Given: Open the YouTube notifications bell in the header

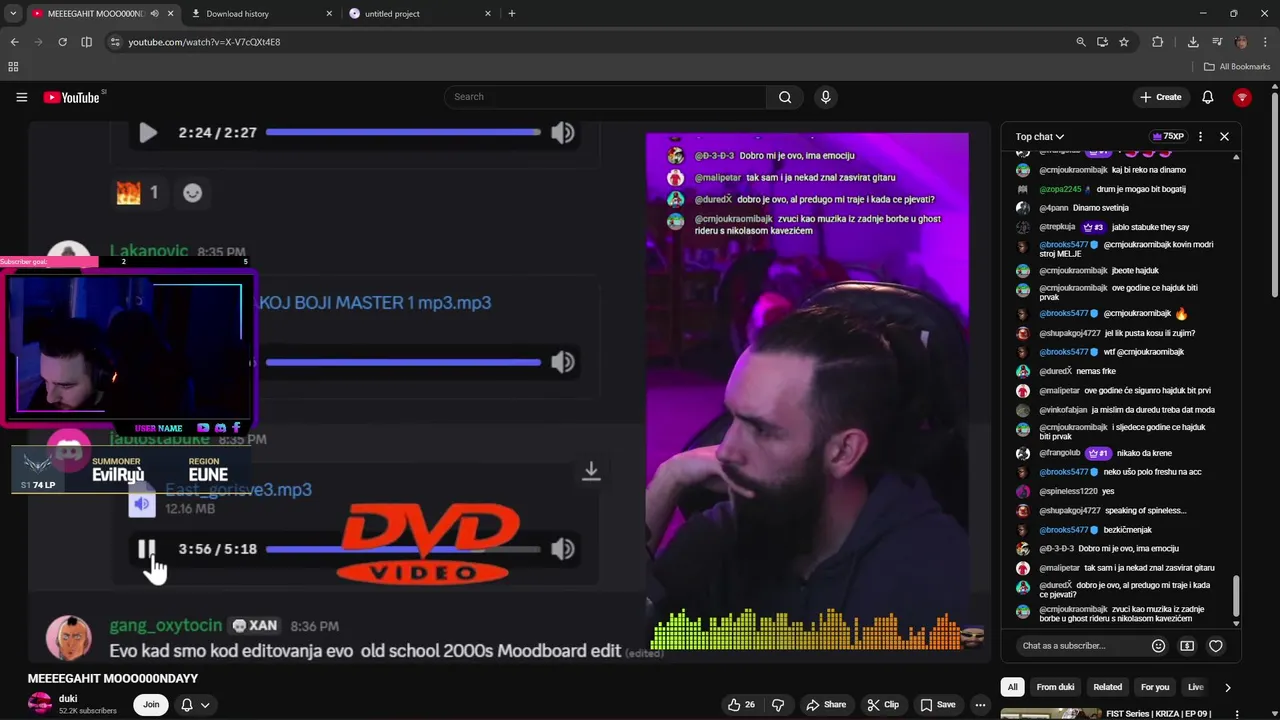Looking at the screenshot, I should tap(1207, 97).
